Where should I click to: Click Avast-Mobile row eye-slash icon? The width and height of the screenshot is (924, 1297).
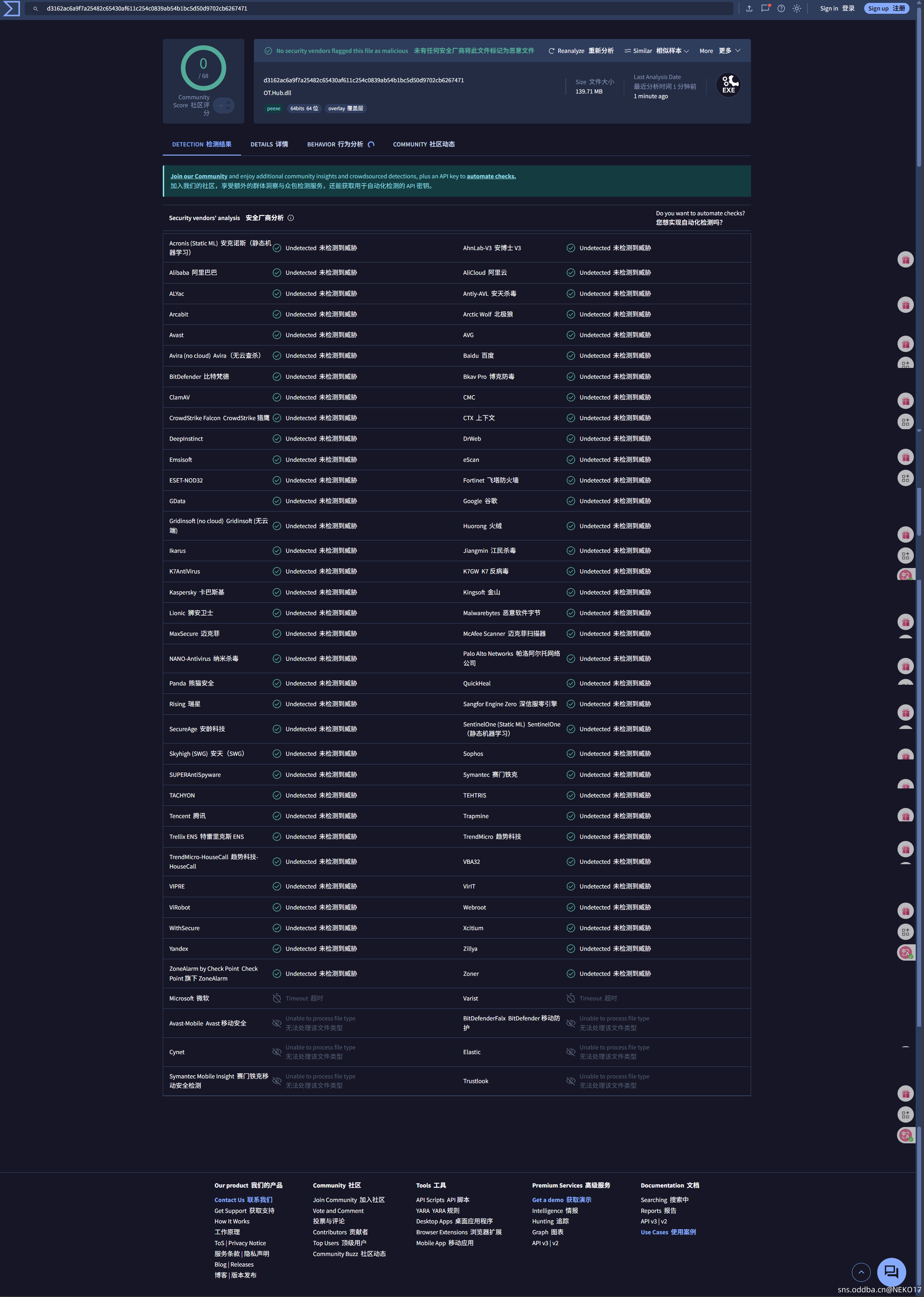277,1023
